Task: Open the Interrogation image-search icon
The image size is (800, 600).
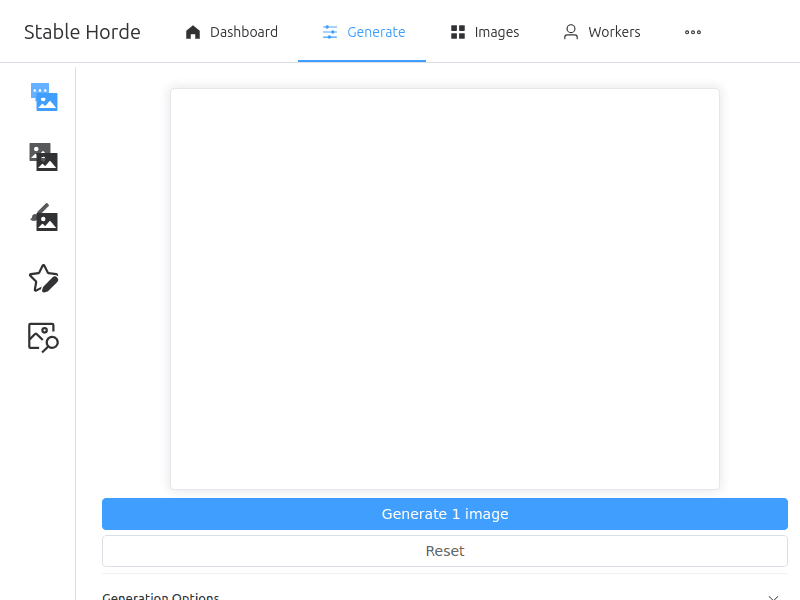Action: (x=43, y=337)
